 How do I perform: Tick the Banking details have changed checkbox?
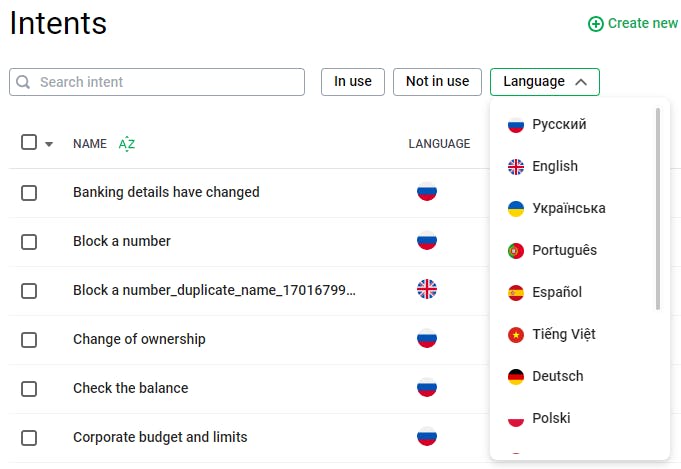pyautogui.click(x=29, y=192)
